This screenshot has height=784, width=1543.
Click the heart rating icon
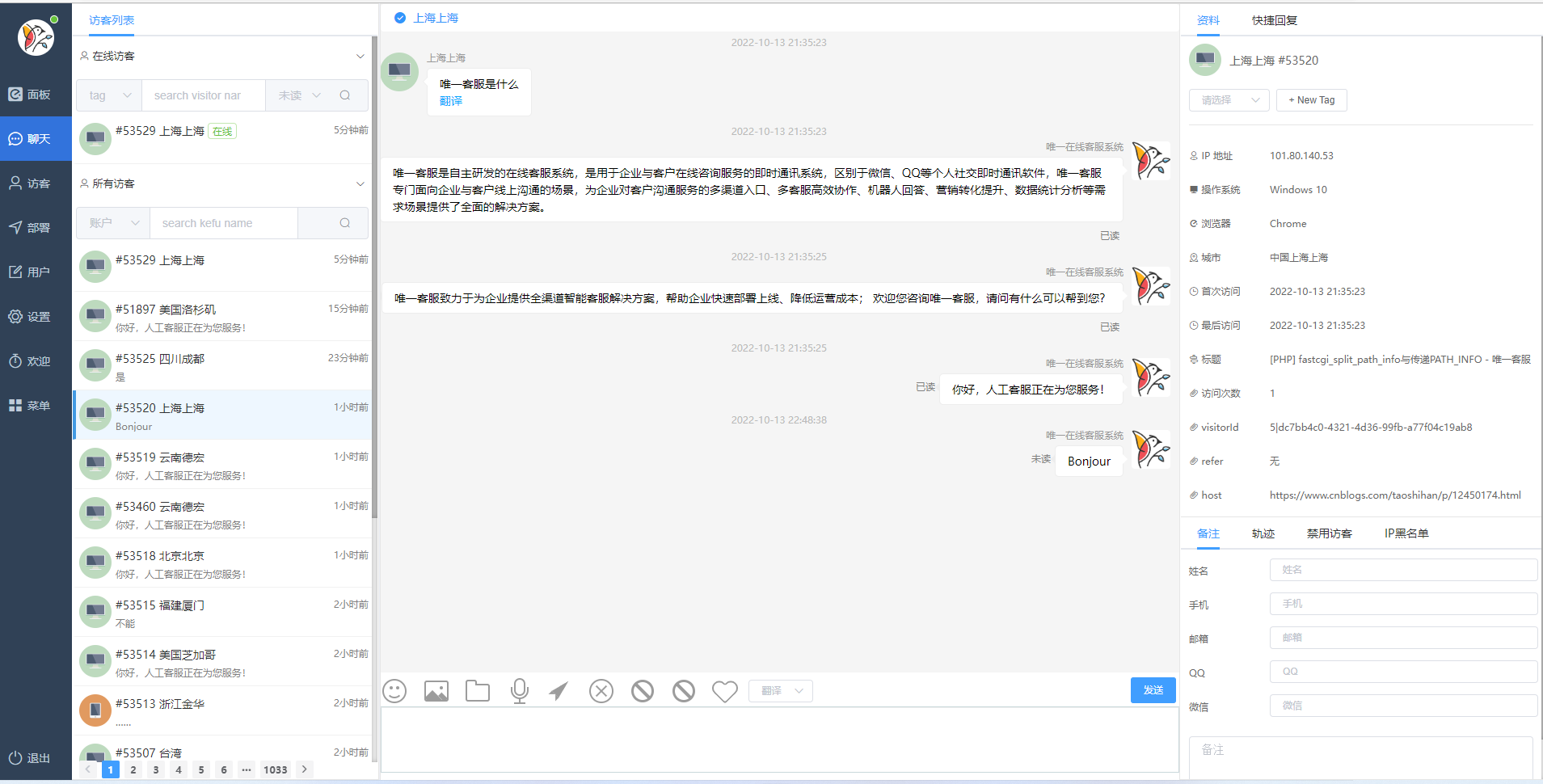(725, 691)
